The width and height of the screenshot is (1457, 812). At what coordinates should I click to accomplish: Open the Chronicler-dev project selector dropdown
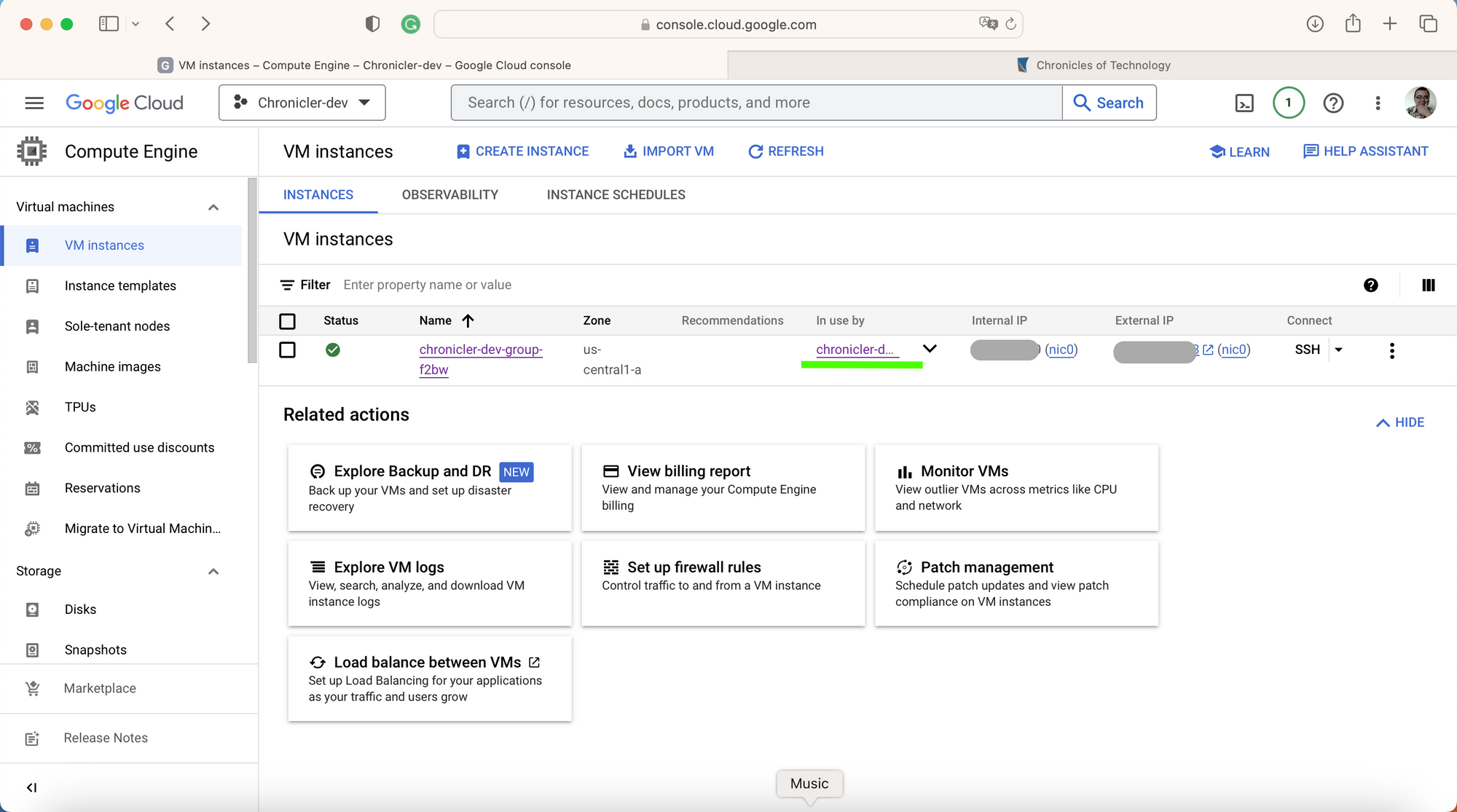(302, 103)
